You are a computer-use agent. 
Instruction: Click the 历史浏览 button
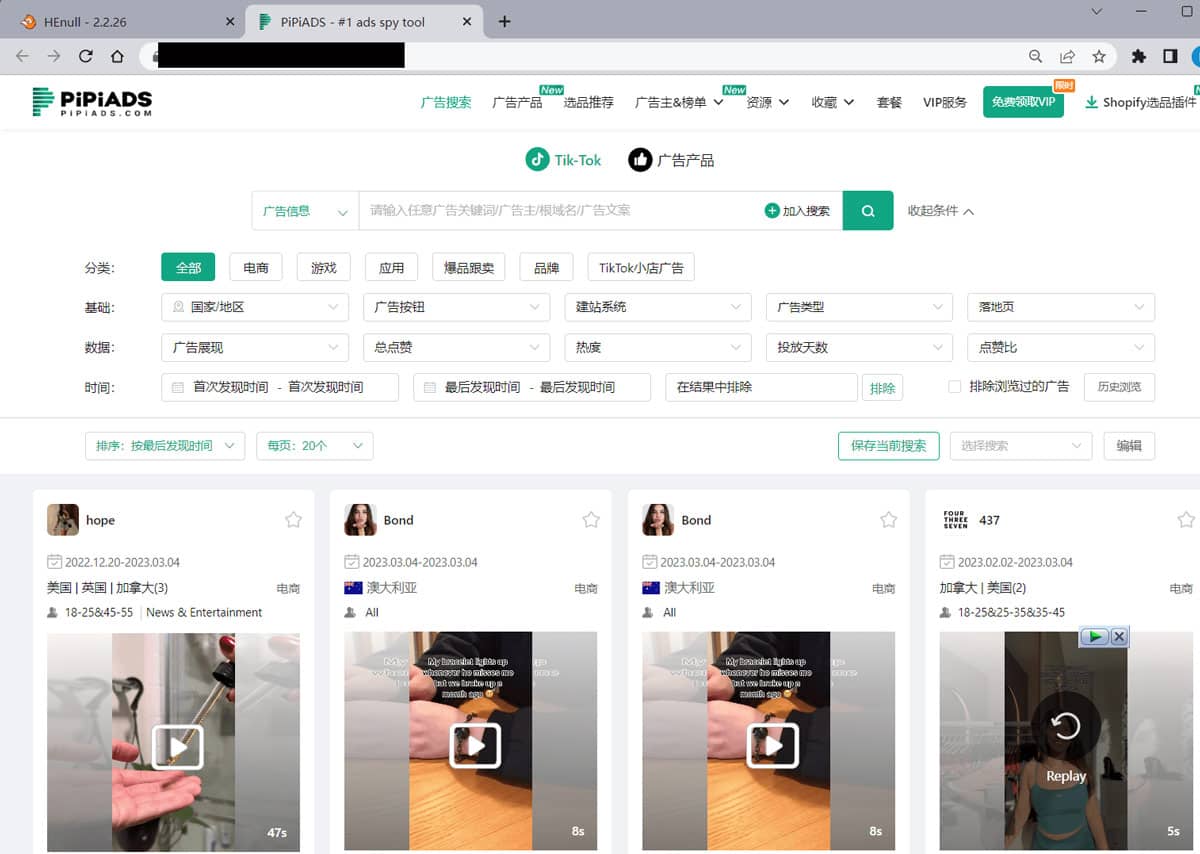[1119, 387]
